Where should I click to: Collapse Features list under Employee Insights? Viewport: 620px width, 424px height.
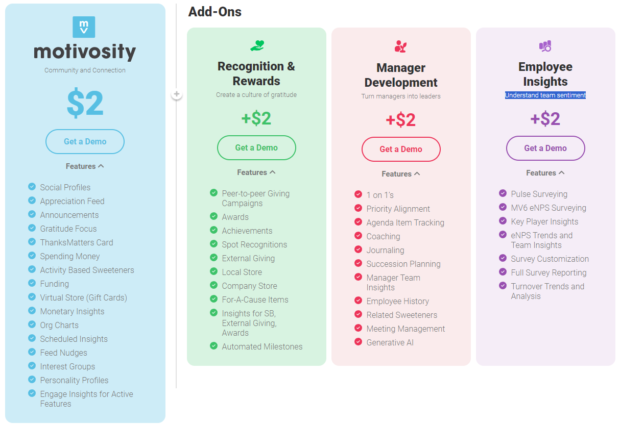click(545, 173)
